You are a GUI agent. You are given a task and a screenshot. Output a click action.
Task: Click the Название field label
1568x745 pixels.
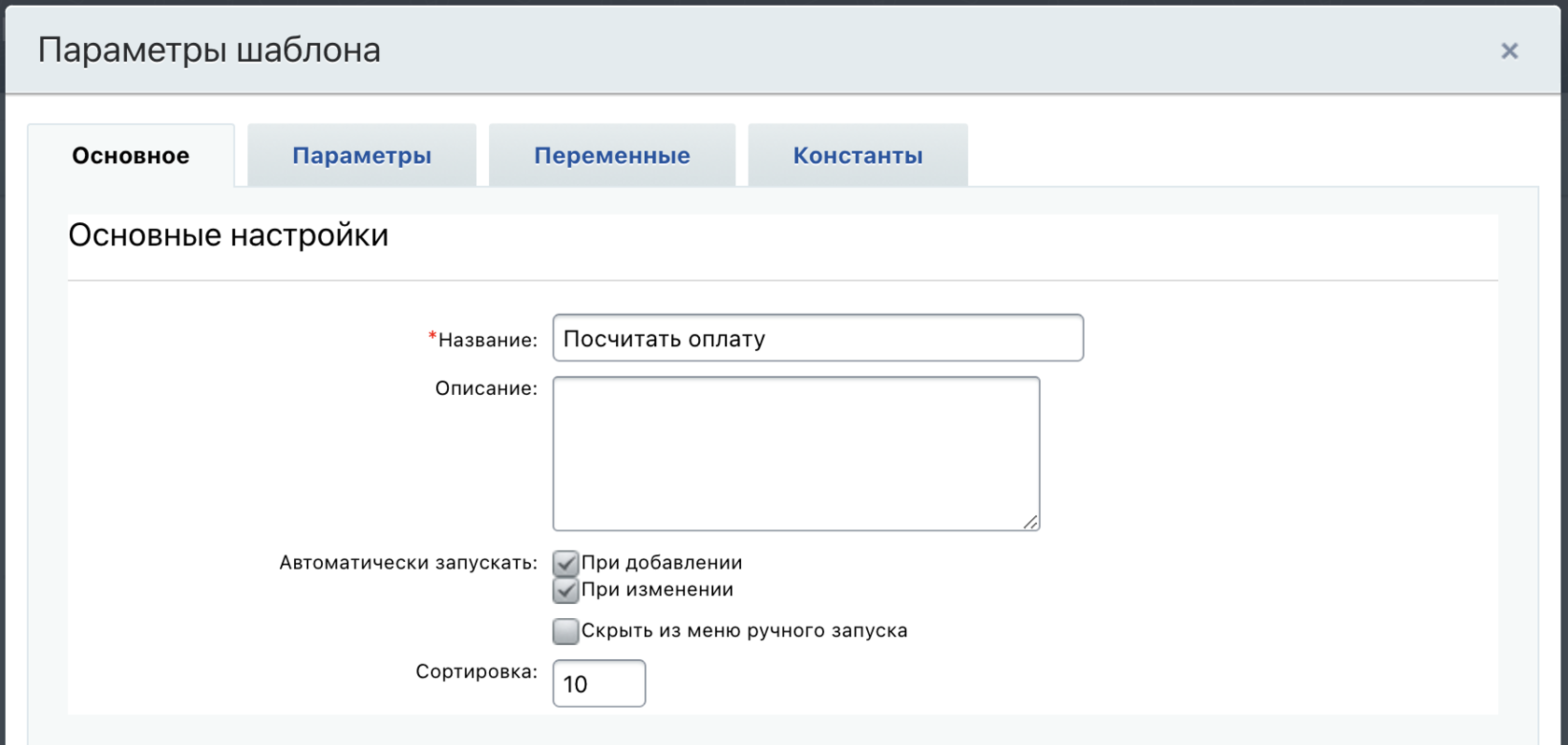click(x=487, y=341)
